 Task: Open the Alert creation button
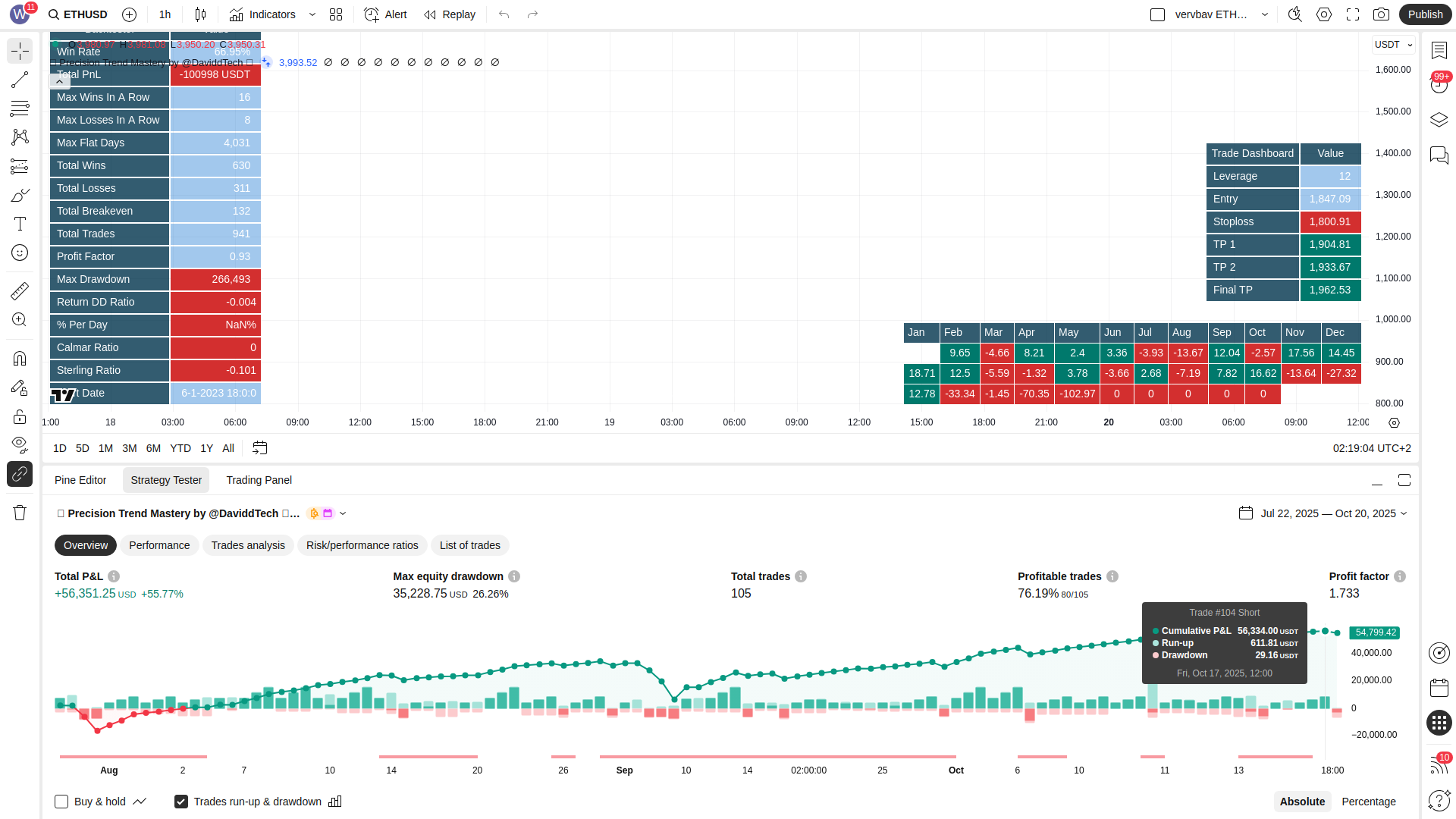tap(385, 14)
